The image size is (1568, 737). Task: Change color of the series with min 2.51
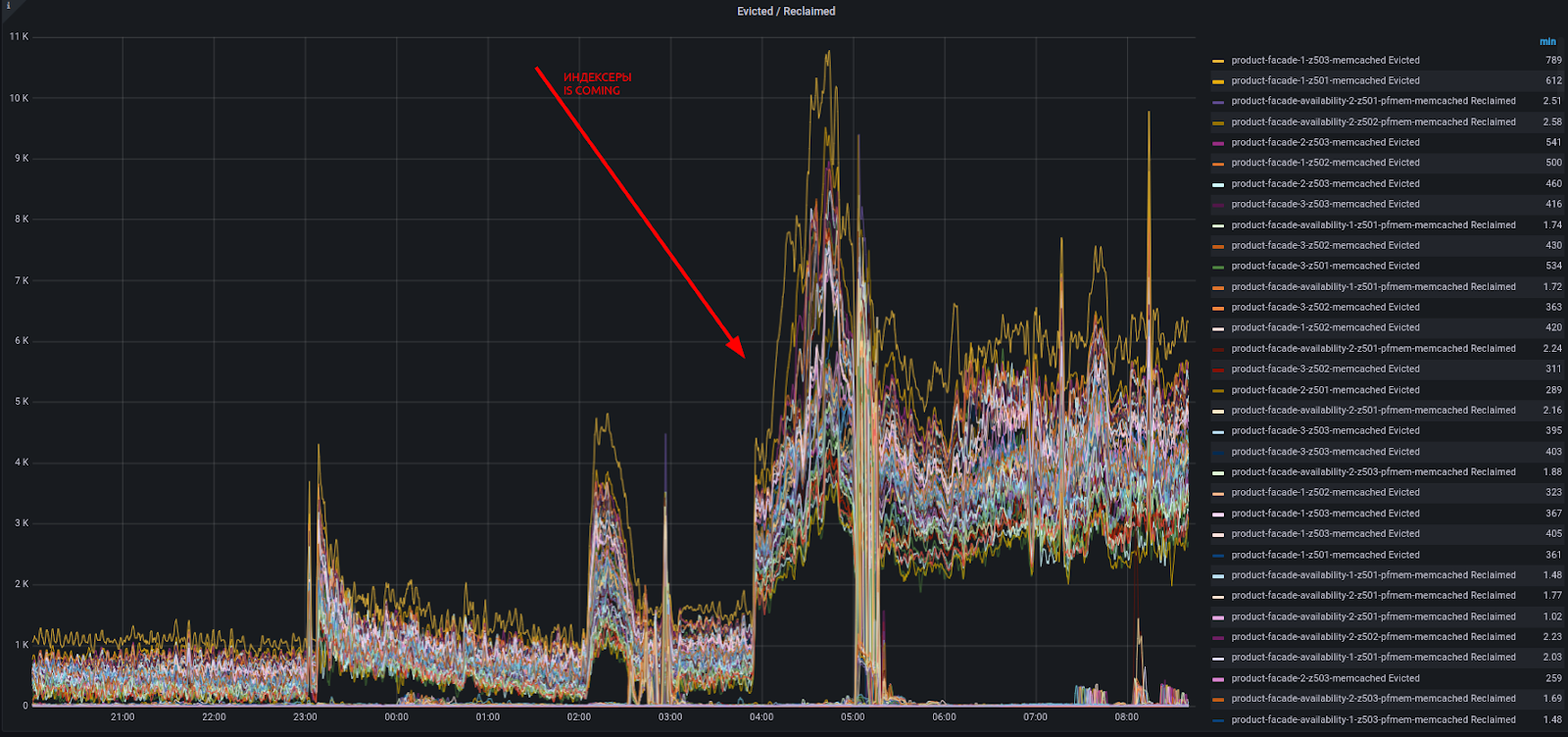1218,102
